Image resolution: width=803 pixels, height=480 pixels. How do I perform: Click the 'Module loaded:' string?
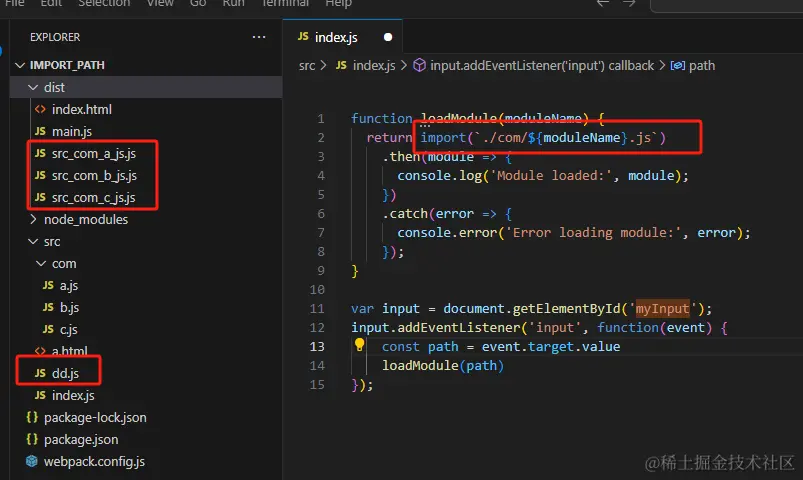(552, 176)
